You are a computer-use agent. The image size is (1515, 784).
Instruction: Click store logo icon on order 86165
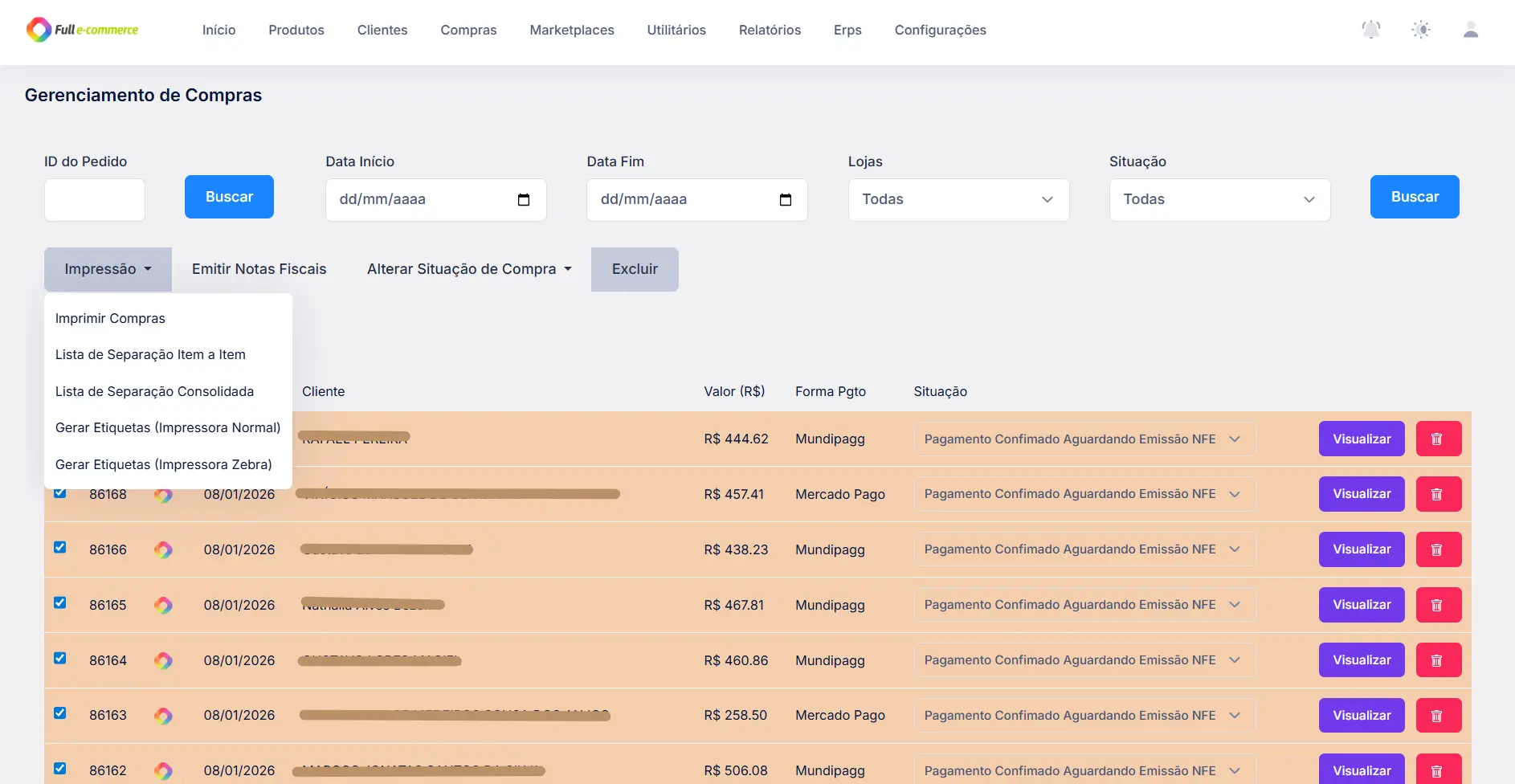pos(163,605)
